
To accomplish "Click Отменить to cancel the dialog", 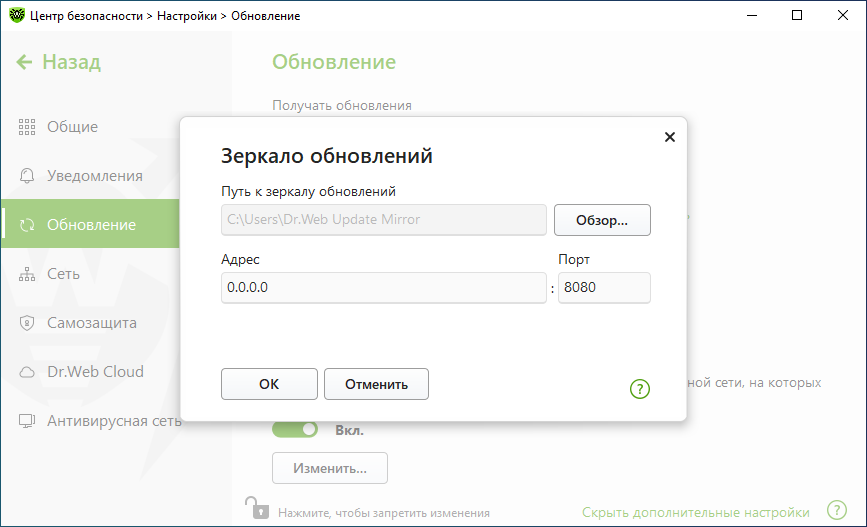I will click(x=376, y=384).
